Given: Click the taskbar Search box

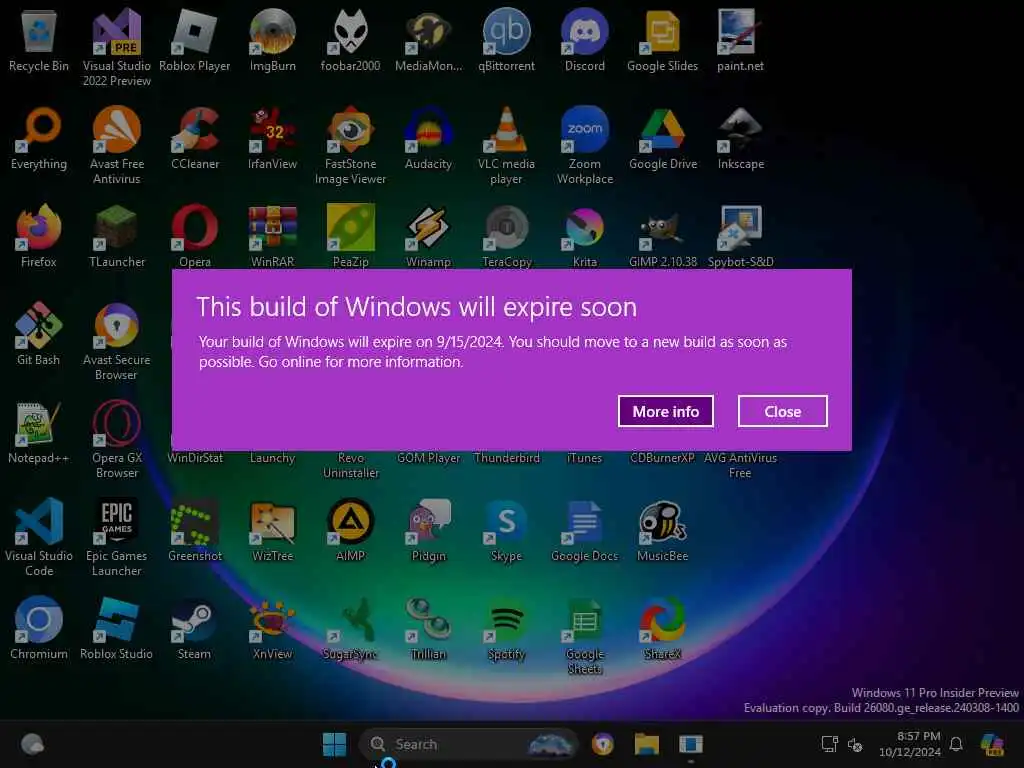Looking at the screenshot, I should [468, 744].
